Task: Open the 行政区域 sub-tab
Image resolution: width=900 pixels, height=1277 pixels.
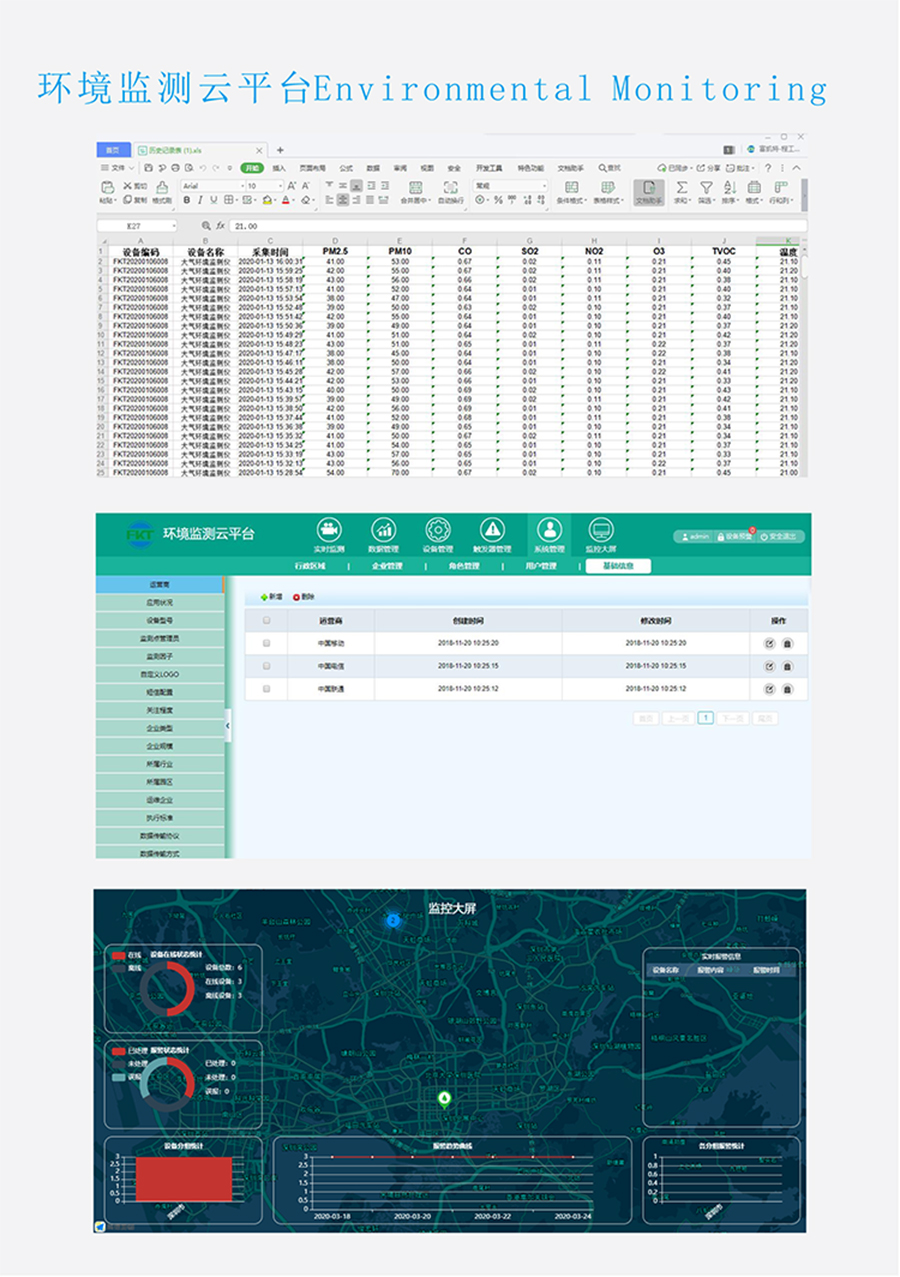Action: 310,566
